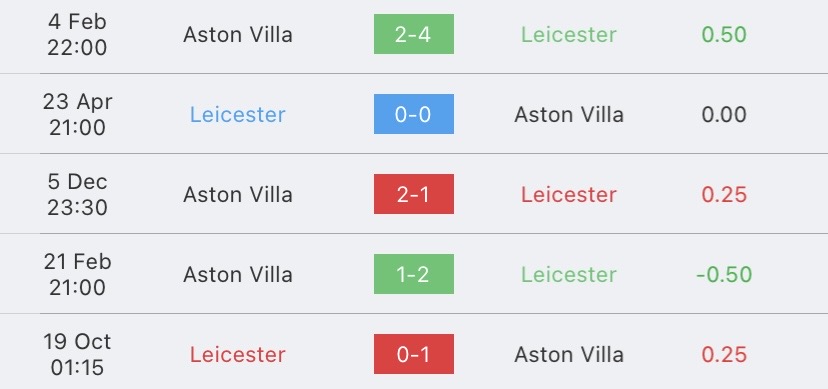
Task: Select Aston Villa in the 4 Feb match
Action: [238, 35]
